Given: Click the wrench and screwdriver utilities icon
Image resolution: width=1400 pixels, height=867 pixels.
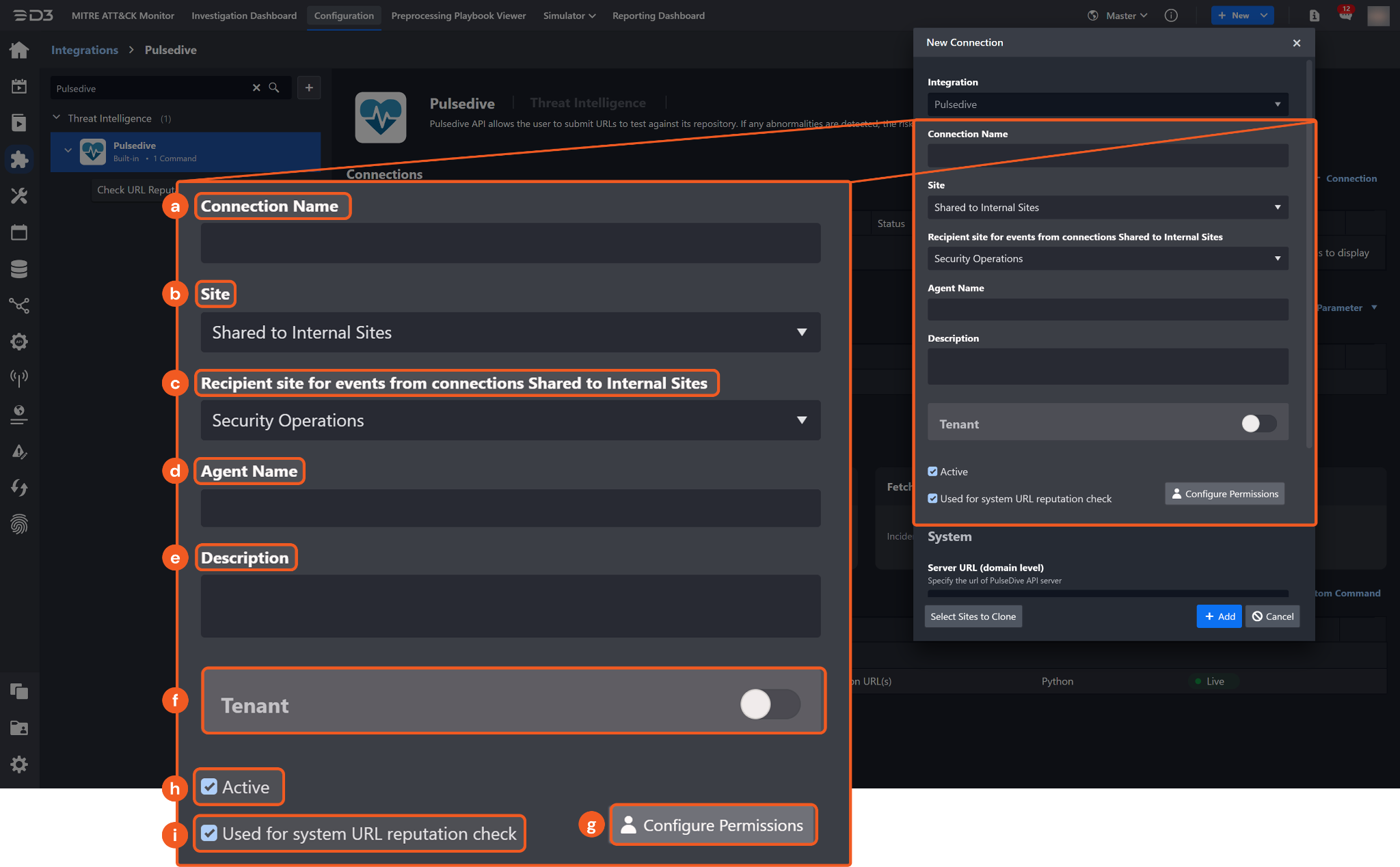Looking at the screenshot, I should click(19, 196).
